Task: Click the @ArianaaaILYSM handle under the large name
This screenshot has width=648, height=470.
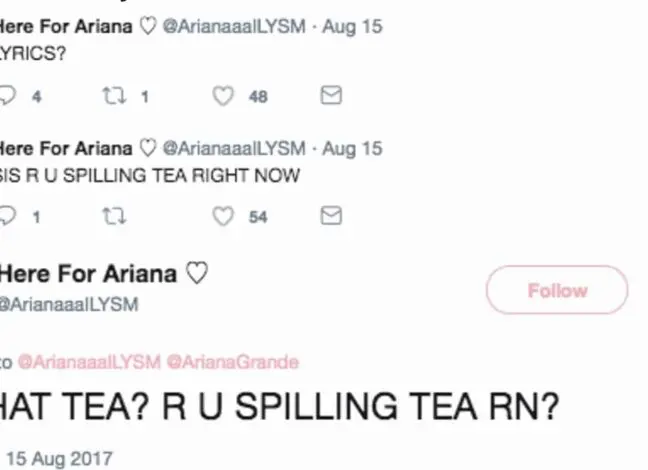Action: click(x=68, y=304)
